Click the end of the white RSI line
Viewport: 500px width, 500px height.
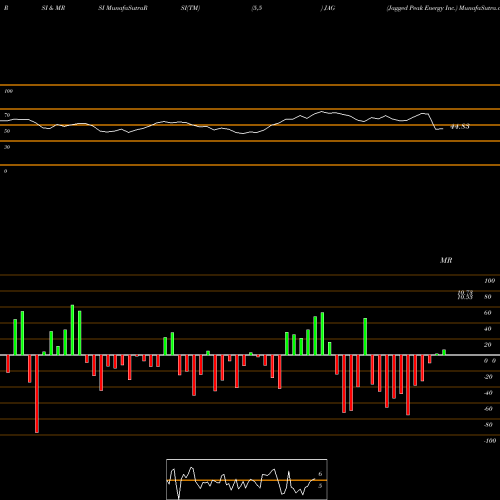click(x=442, y=129)
